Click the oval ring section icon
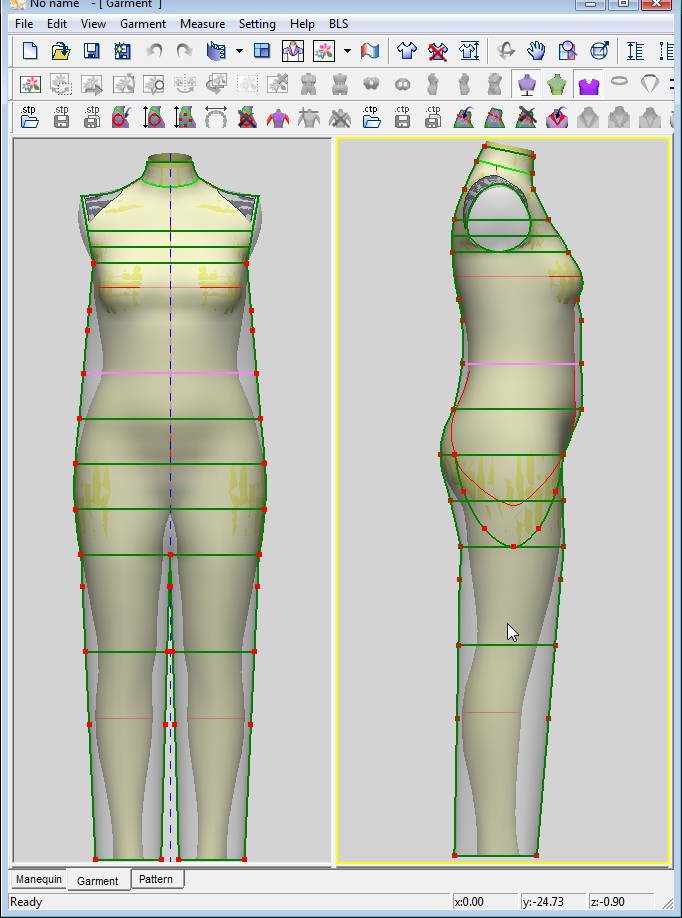Image resolution: width=682 pixels, height=918 pixels. pos(619,83)
